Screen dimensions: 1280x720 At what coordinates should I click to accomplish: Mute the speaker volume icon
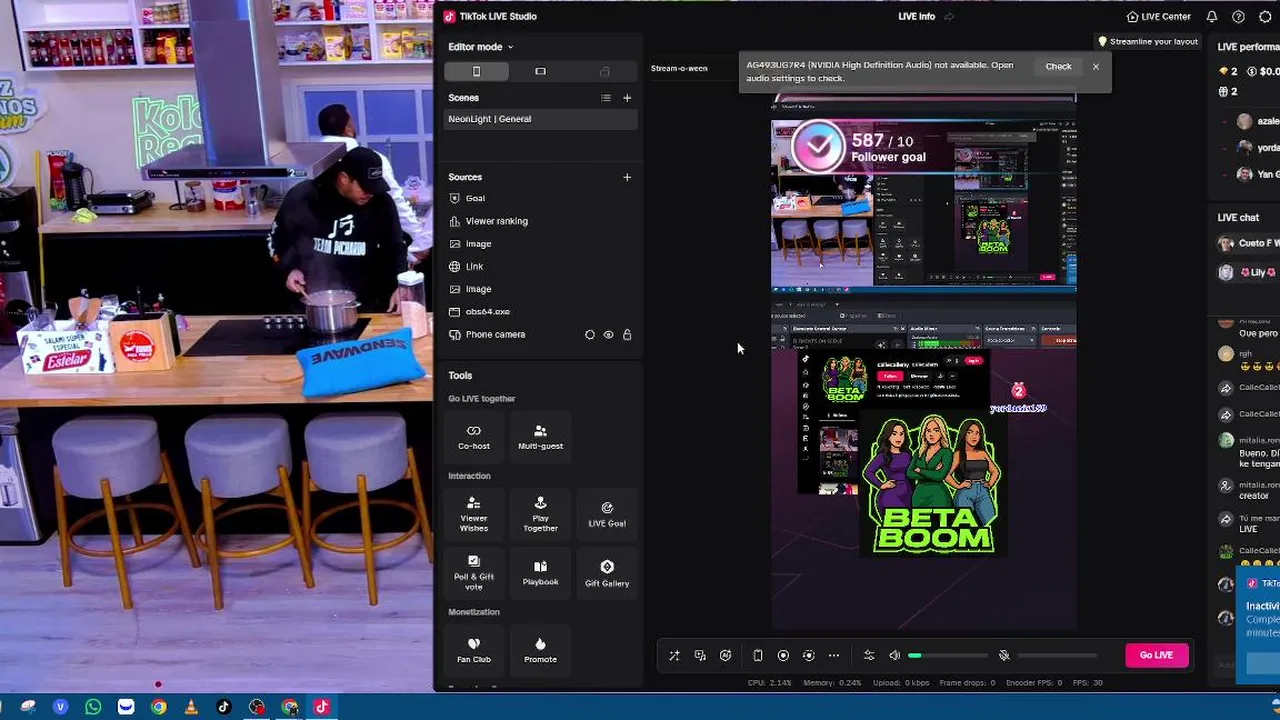tap(895, 656)
